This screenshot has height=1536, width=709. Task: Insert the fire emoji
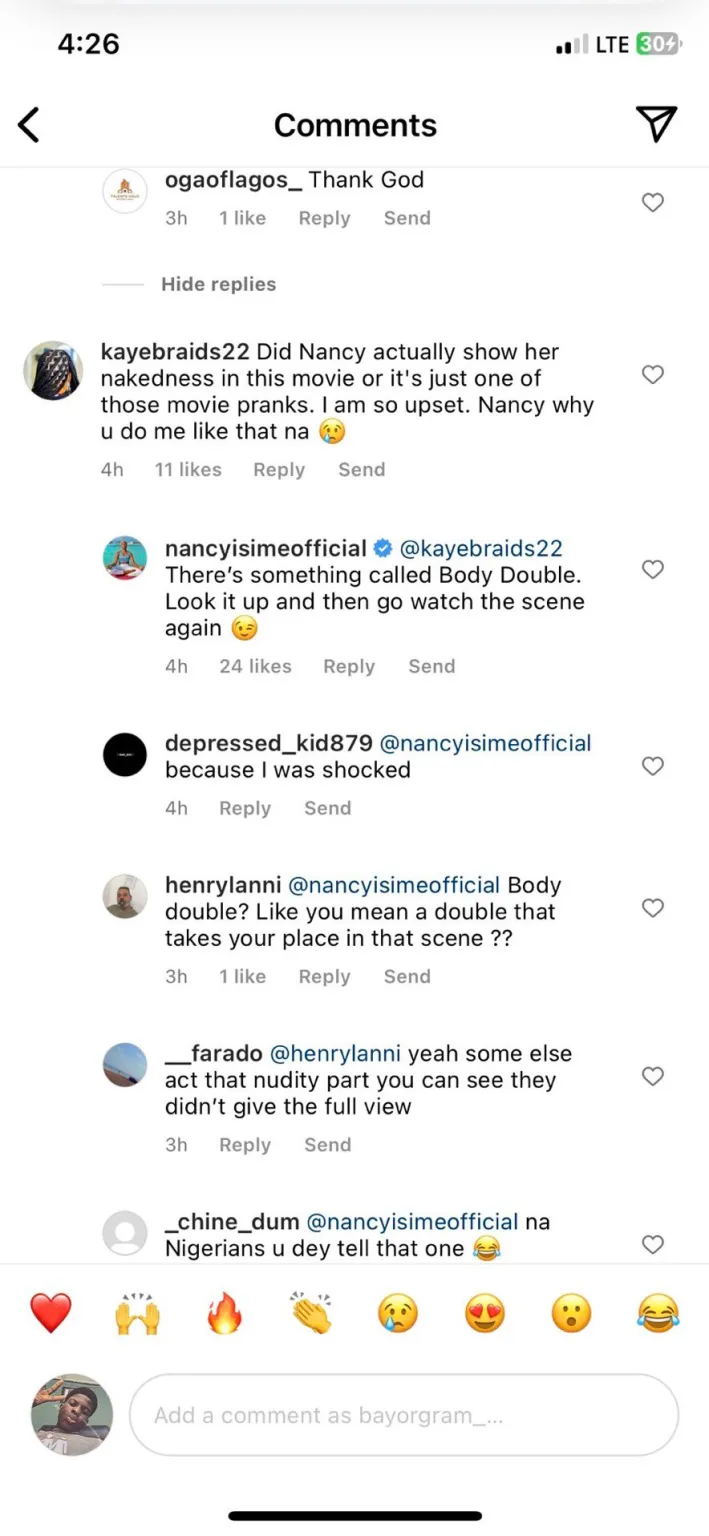pos(225,1312)
